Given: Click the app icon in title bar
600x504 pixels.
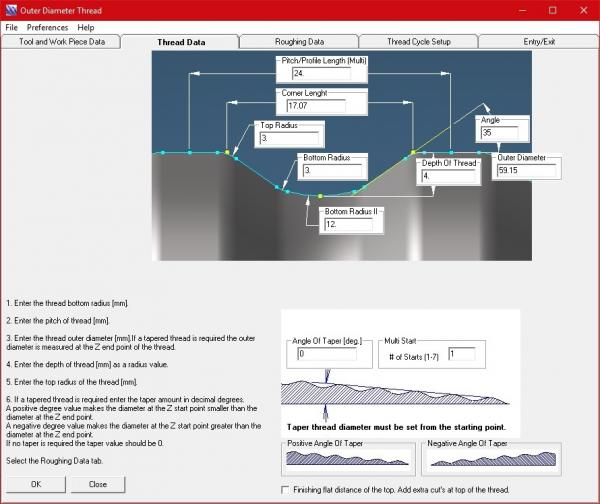Looking at the screenshot, I should 11,10.
